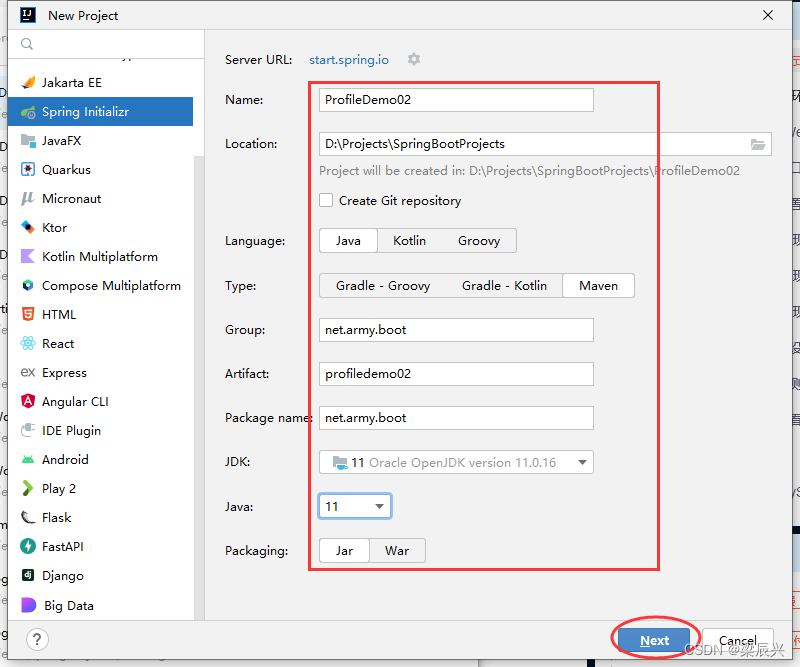Click the Kotlin Multiplatform icon
800x667 pixels.
[x=29, y=256]
